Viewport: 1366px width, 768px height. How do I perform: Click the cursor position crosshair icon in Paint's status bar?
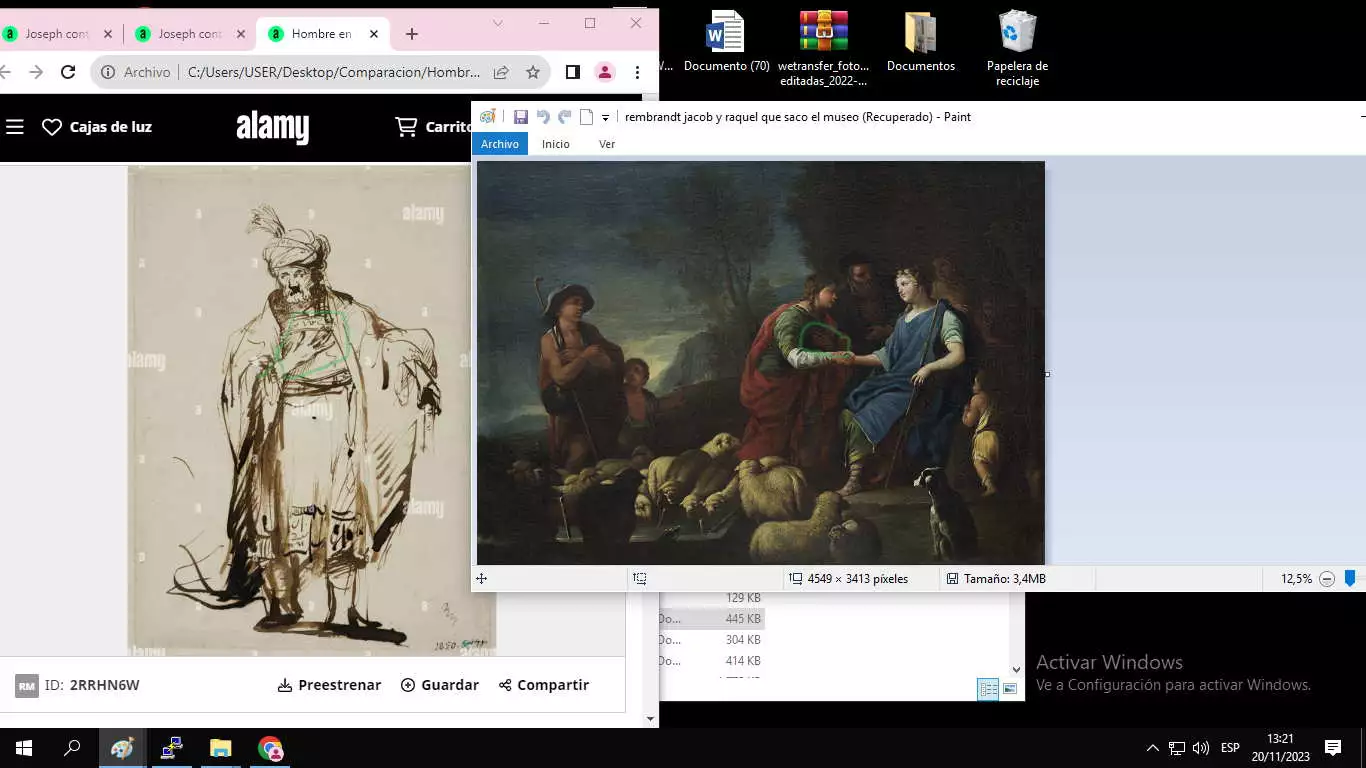point(481,579)
